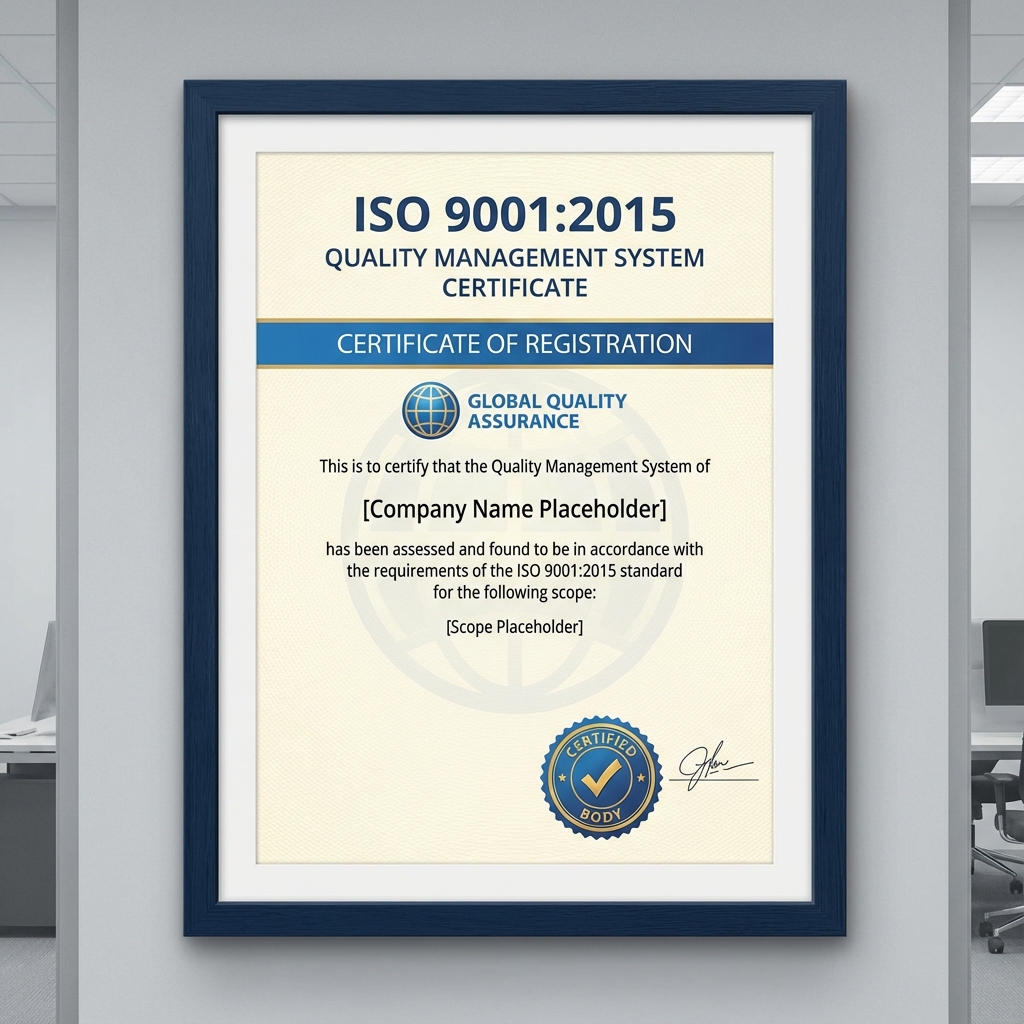
Task: Click the gold checkmark inside the seal
Action: click(x=601, y=776)
